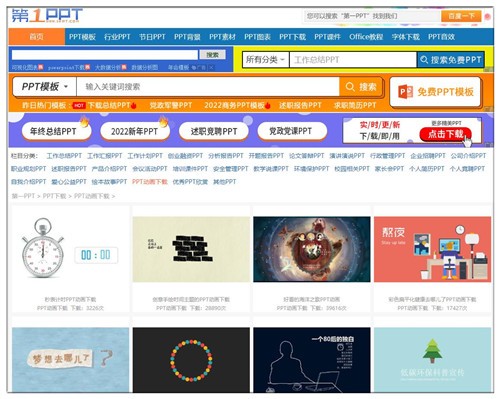Open the 分析报告PPT category link
The height and width of the screenshot is (399, 500).
(226, 156)
